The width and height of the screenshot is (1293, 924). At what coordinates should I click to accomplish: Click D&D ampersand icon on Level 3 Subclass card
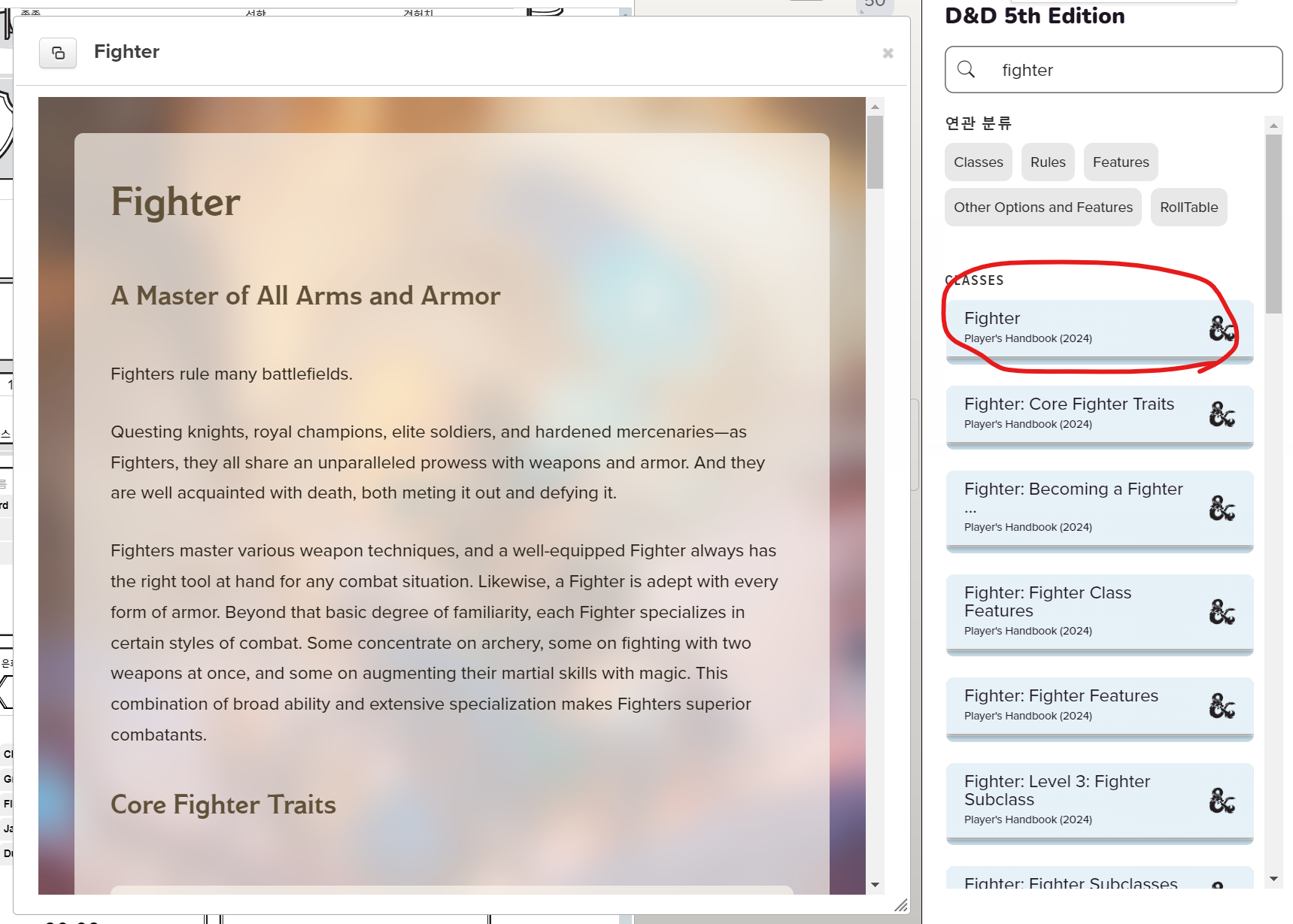click(1222, 801)
